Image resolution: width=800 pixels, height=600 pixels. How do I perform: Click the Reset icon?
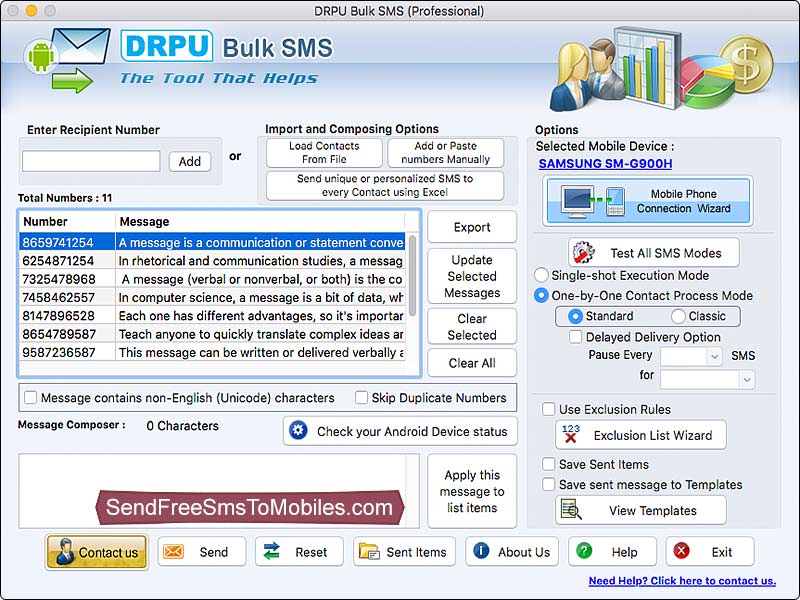point(273,551)
